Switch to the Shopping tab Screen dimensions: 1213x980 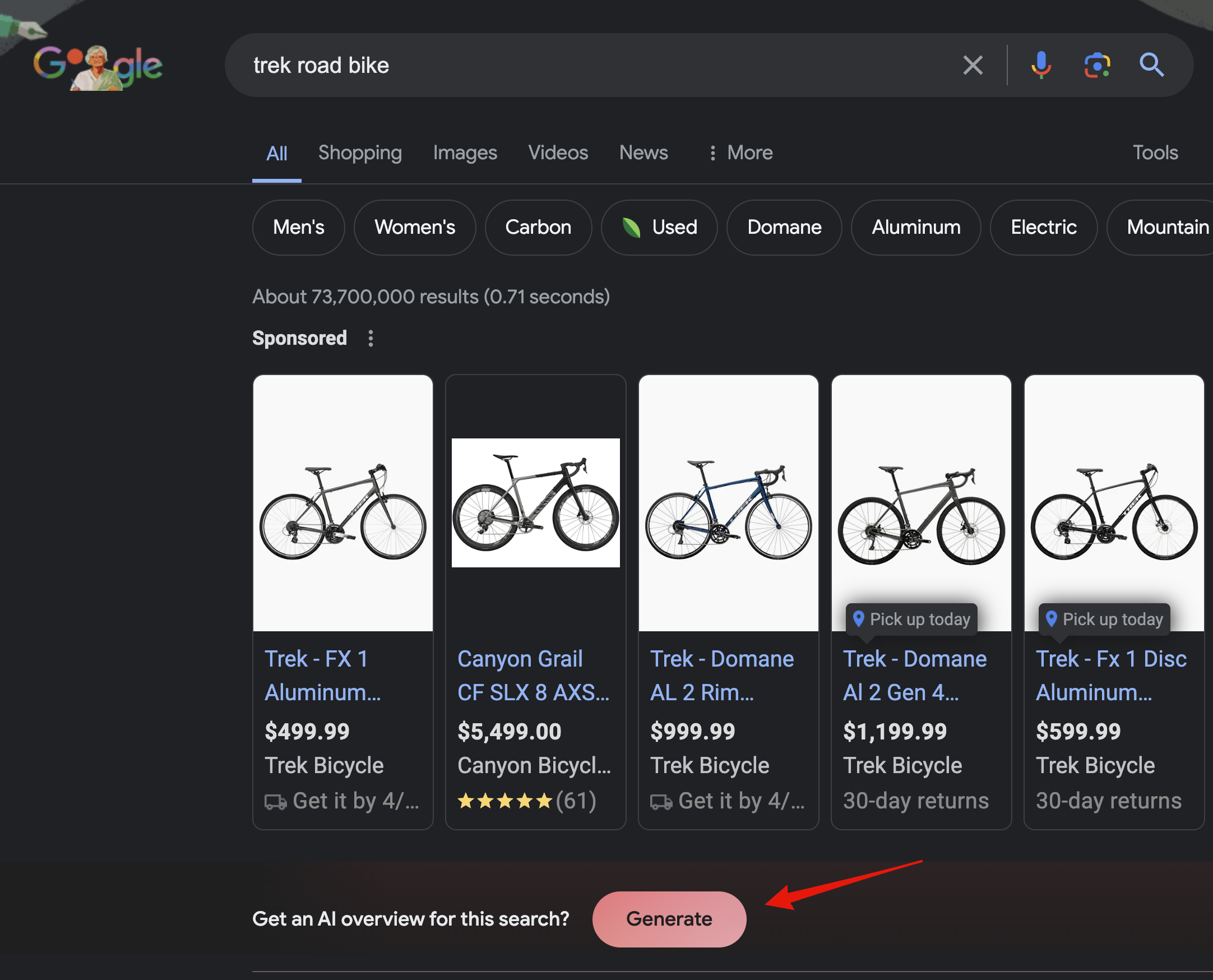click(359, 152)
